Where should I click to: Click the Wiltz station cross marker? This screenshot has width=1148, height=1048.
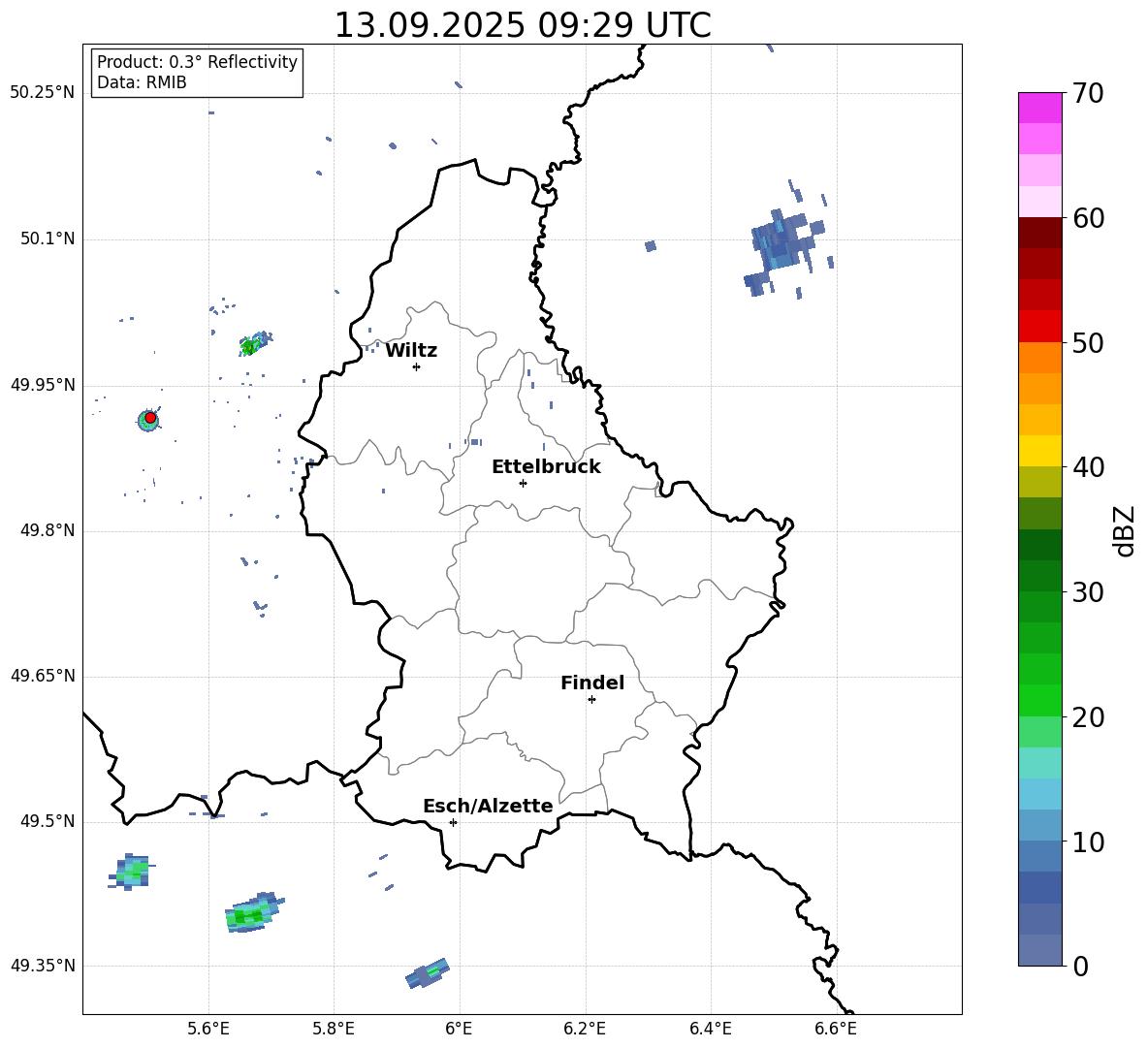(x=416, y=366)
